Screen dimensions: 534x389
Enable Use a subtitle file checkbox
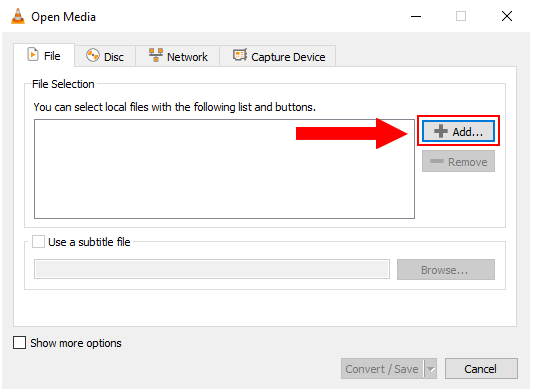click(38, 242)
